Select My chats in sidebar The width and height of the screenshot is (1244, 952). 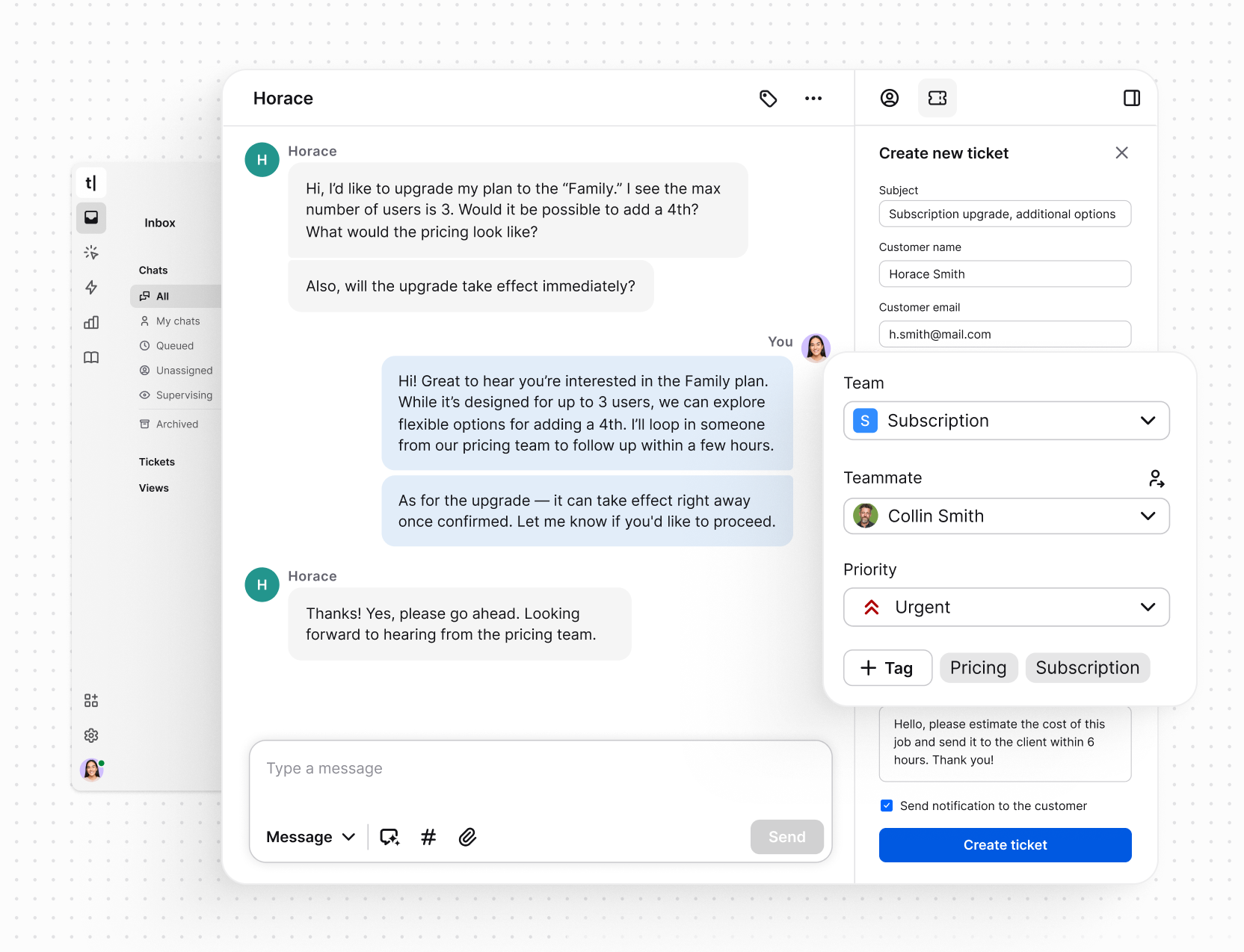[x=178, y=321]
